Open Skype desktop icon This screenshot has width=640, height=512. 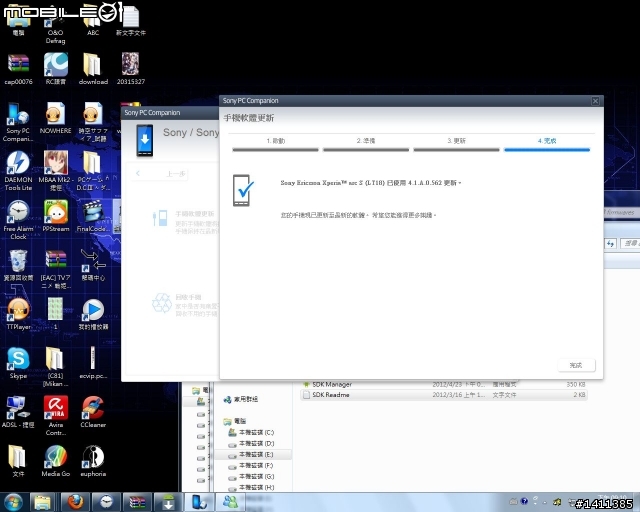pos(18,363)
